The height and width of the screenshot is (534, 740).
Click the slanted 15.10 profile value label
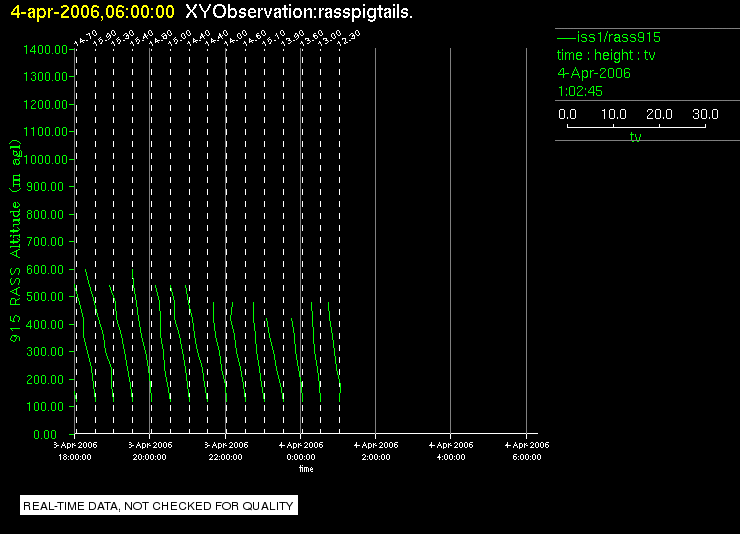pos(274,38)
